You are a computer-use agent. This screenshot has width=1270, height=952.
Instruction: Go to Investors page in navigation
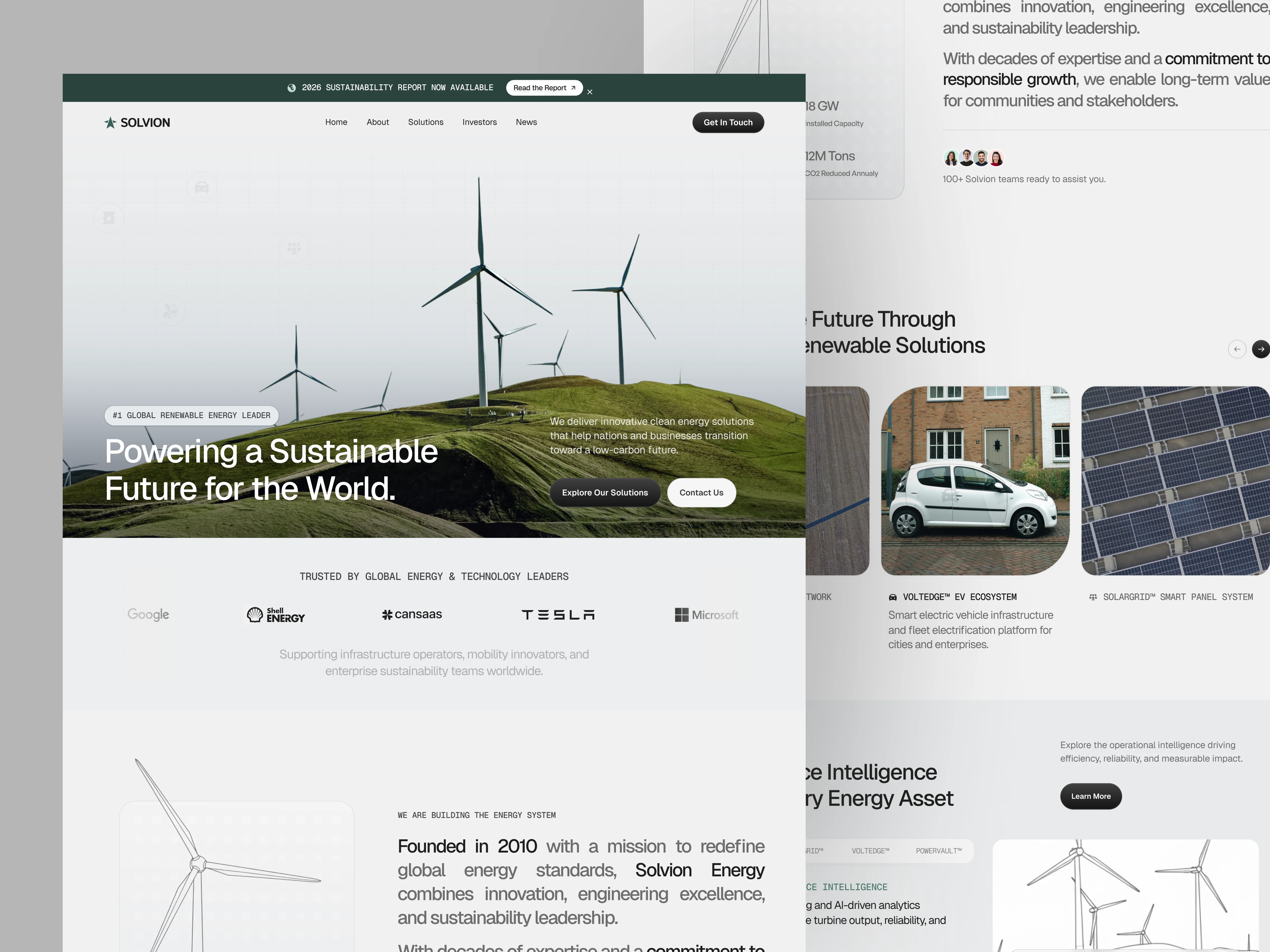[479, 122]
